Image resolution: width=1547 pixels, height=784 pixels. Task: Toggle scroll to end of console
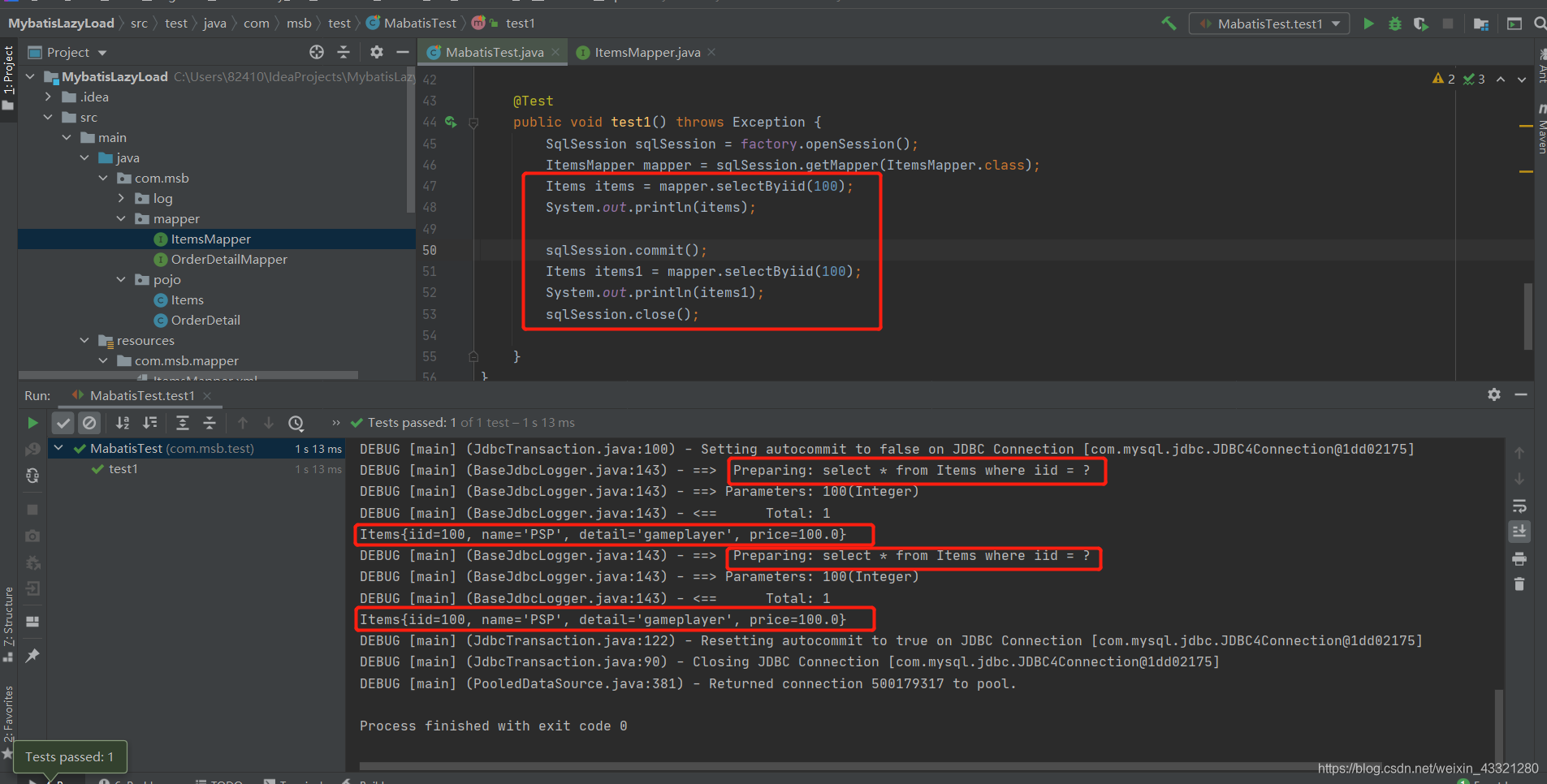coord(1519,532)
